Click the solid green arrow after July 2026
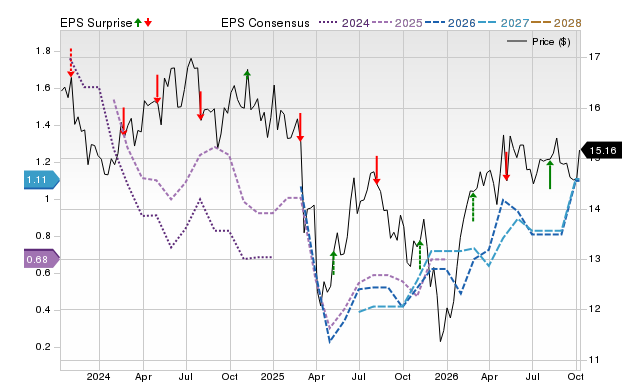Image resolution: width=640 pixels, height=382 pixels. (550, 175)
